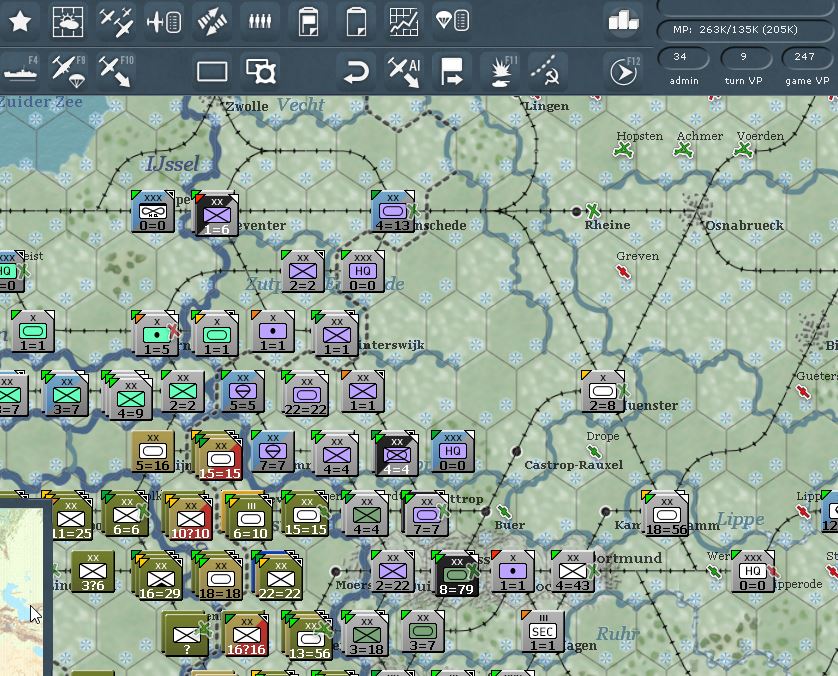The image size is (838, 676).
Task: Select the 16=29 infantry stack
Action: click(x=159, y=577)
